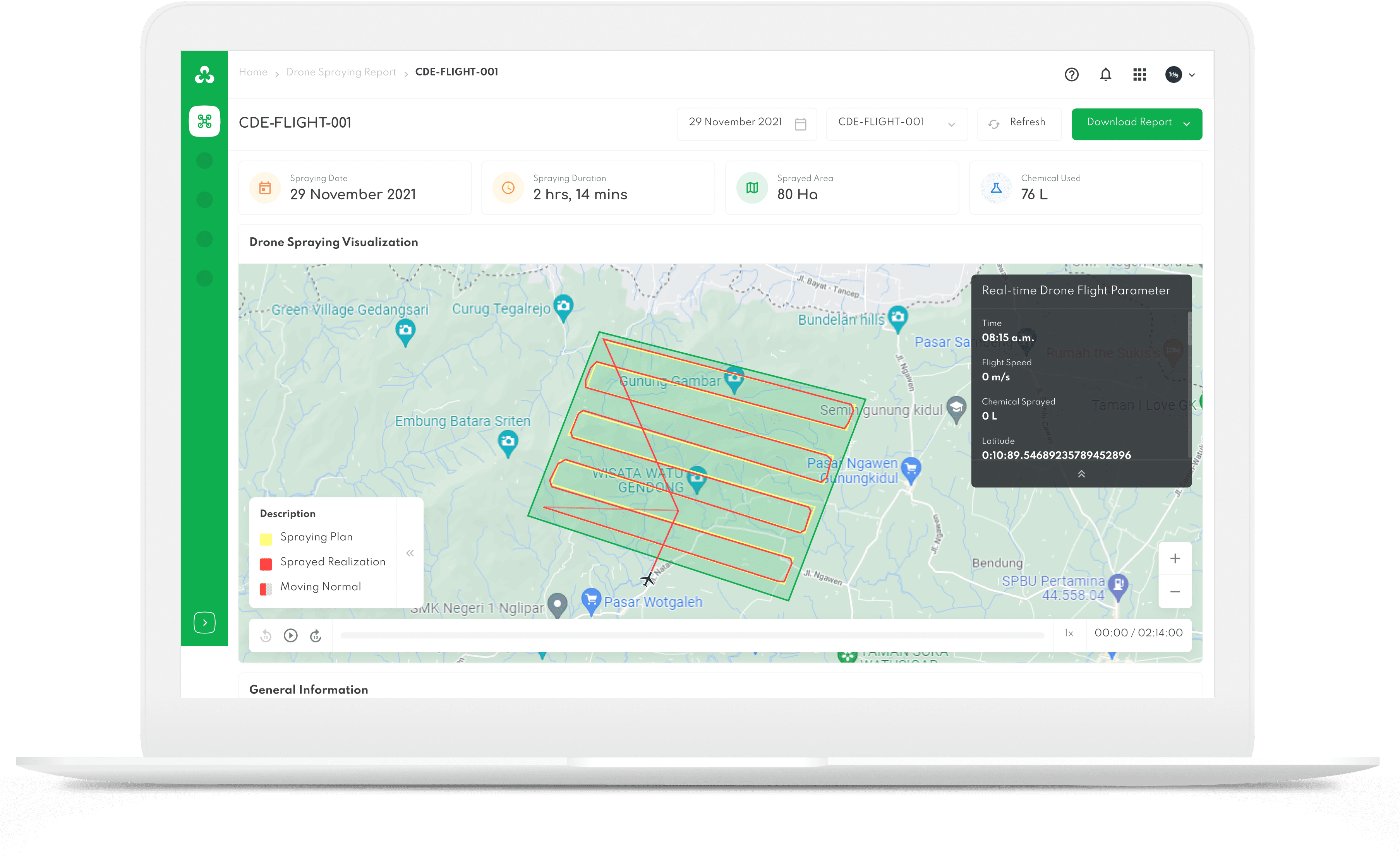Zoom in the map
Screen dimensions: 1400x861
pyautogui.click(x=1174, y=559)
